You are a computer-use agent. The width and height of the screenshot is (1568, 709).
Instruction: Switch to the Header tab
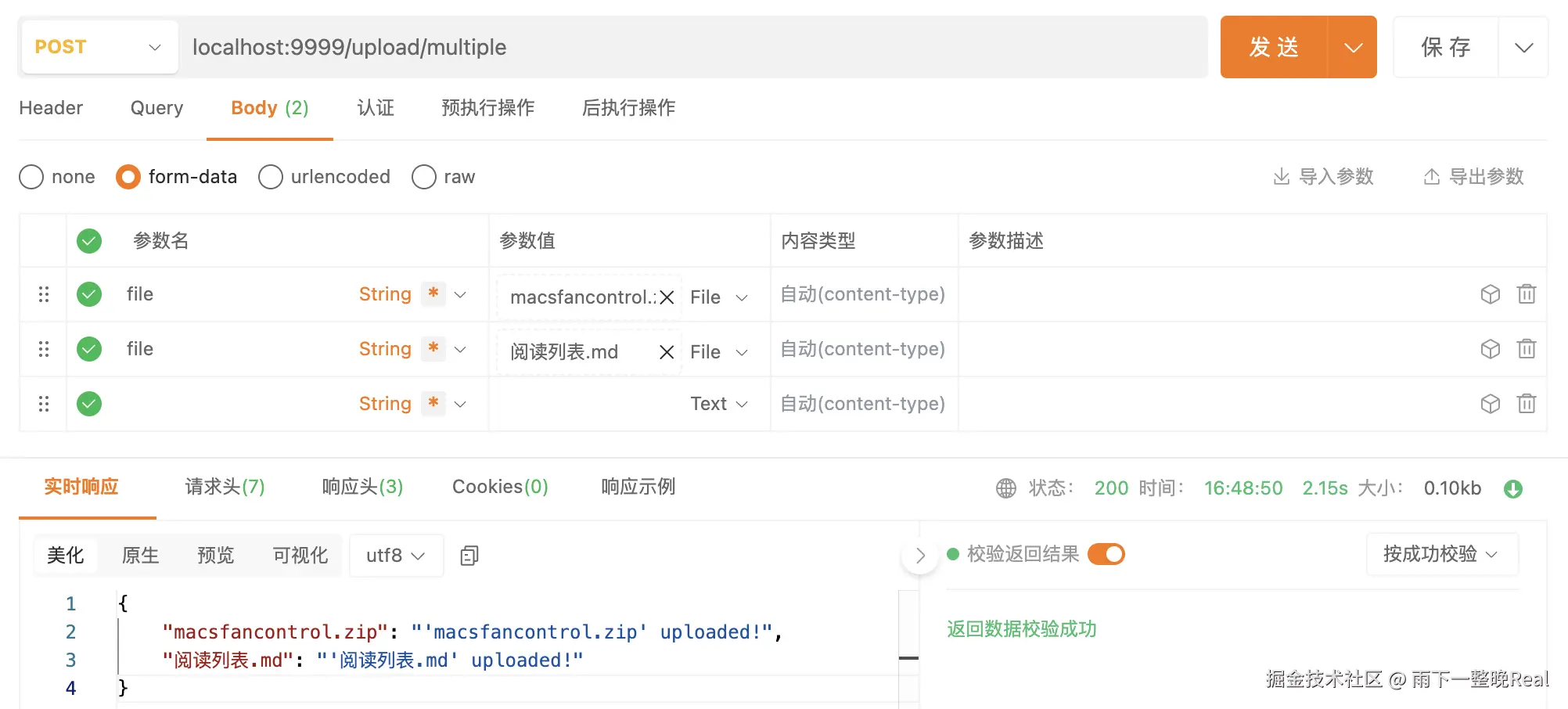[x=51, y=108]
